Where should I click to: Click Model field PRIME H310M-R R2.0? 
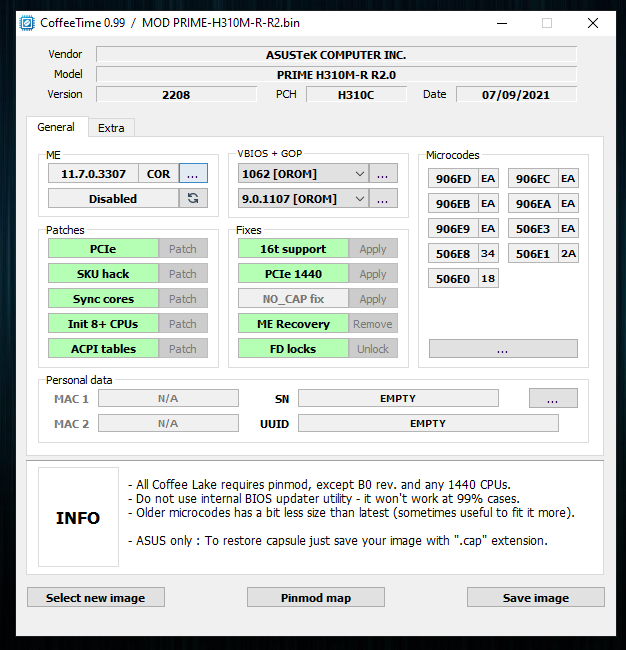pyautogui.click(x=336, y=75)
